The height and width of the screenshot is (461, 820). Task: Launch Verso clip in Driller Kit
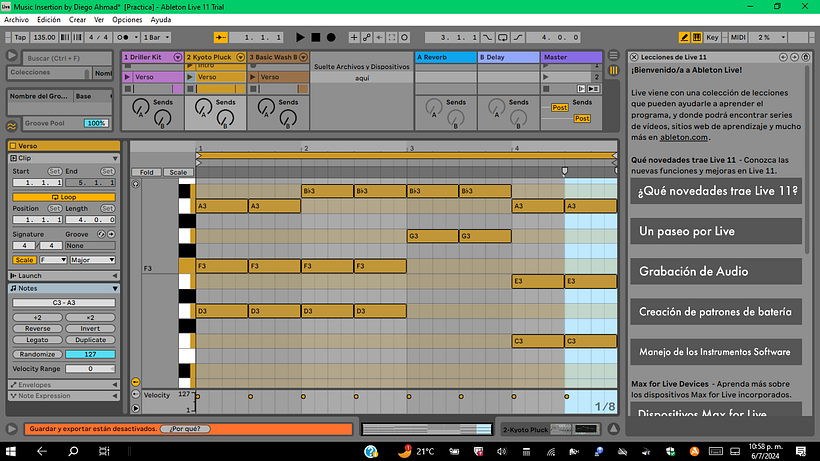point(127,77)
